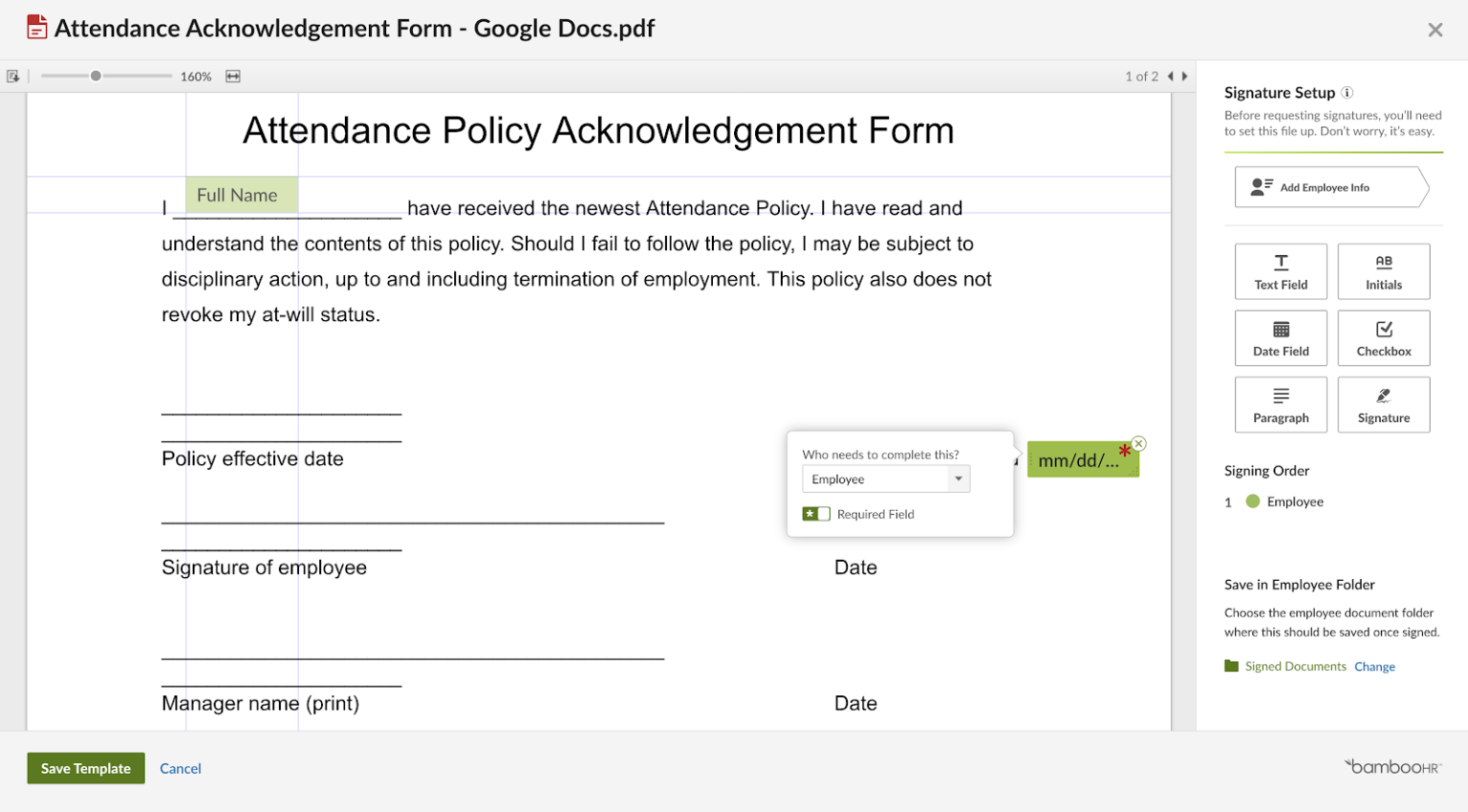Click the fit-to-width zoom icon

232,75
